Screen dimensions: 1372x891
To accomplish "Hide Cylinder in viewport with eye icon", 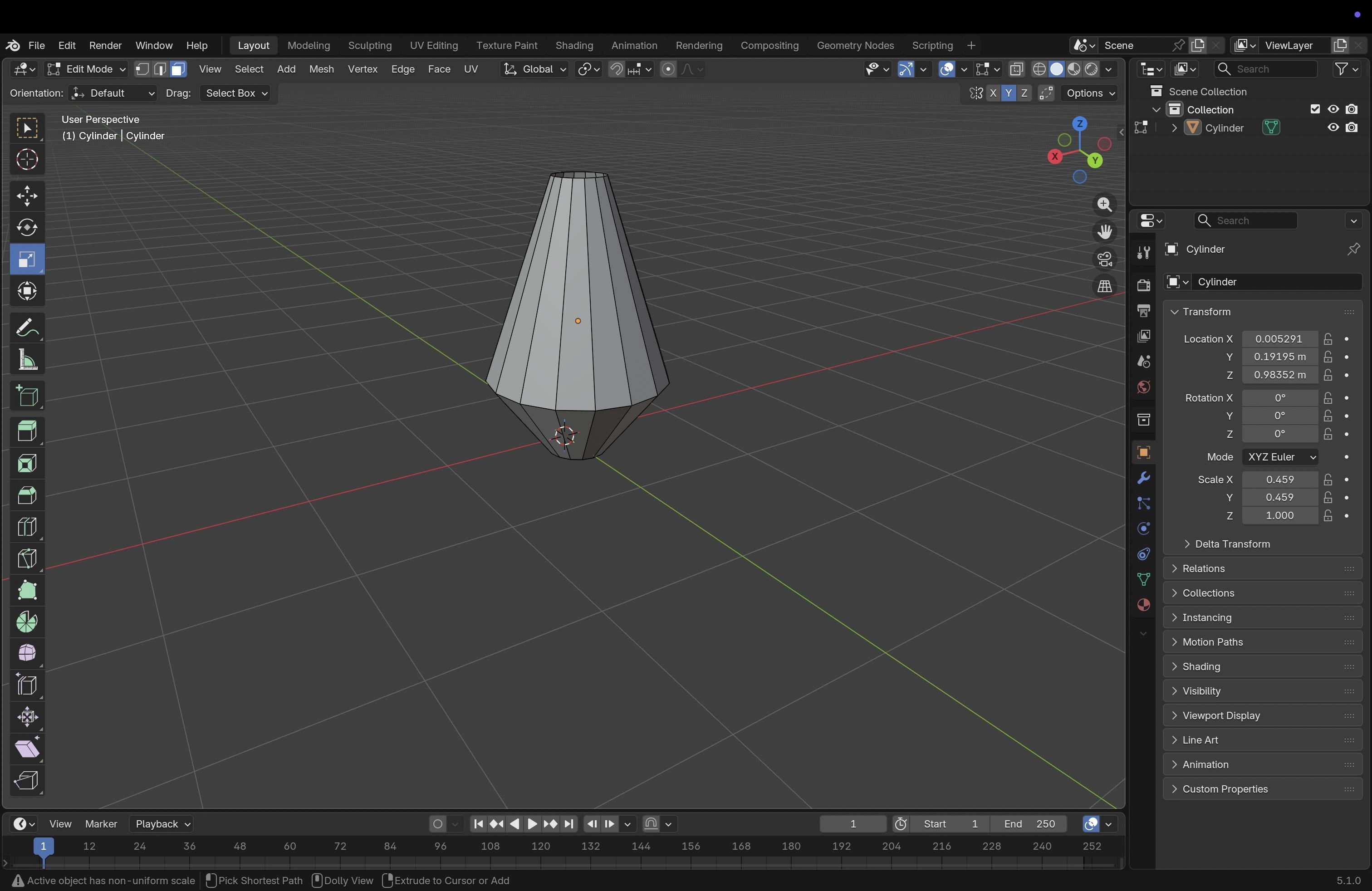I will pos(1333,127).
